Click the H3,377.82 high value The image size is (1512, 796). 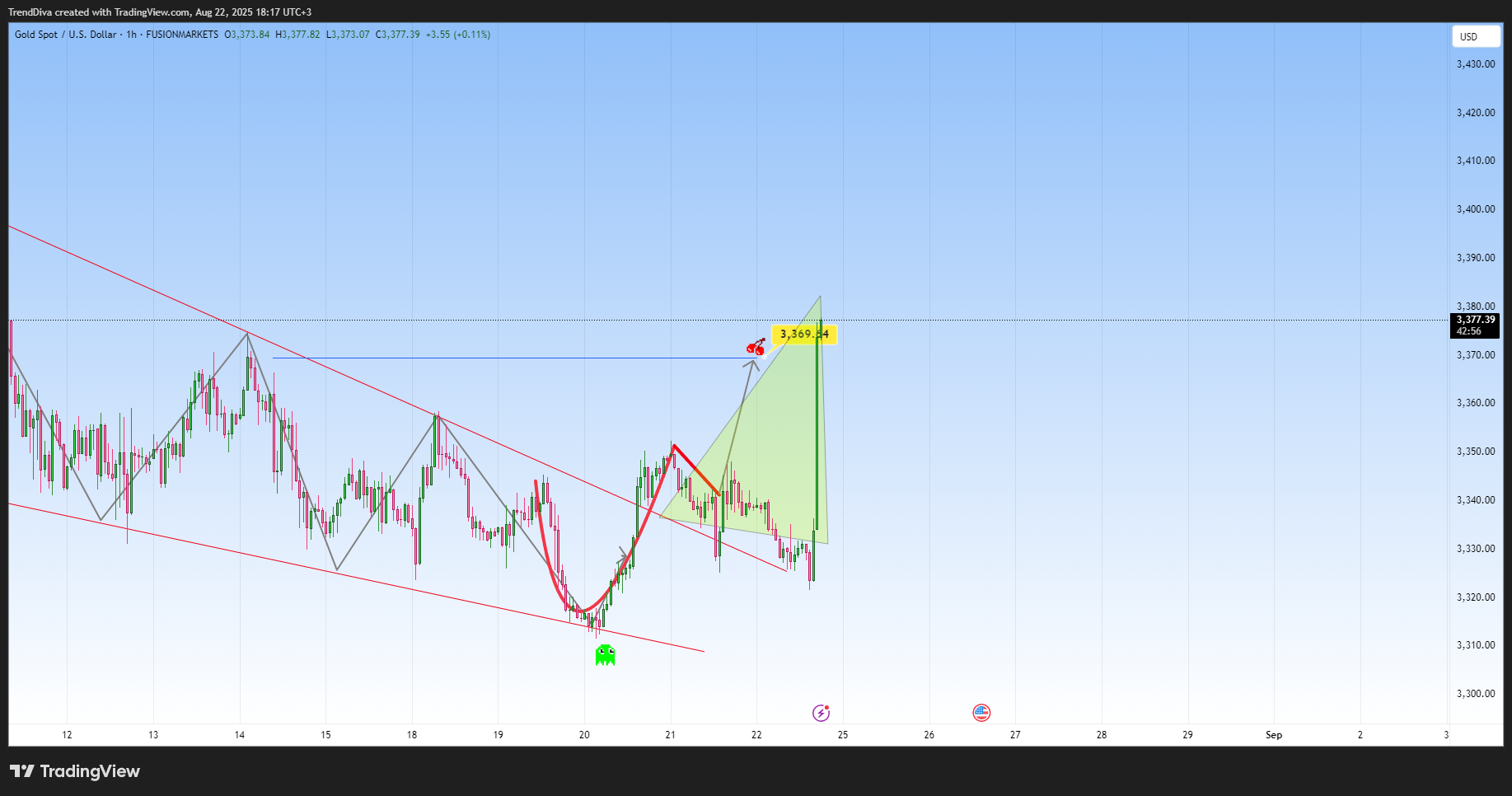point(297,35)
